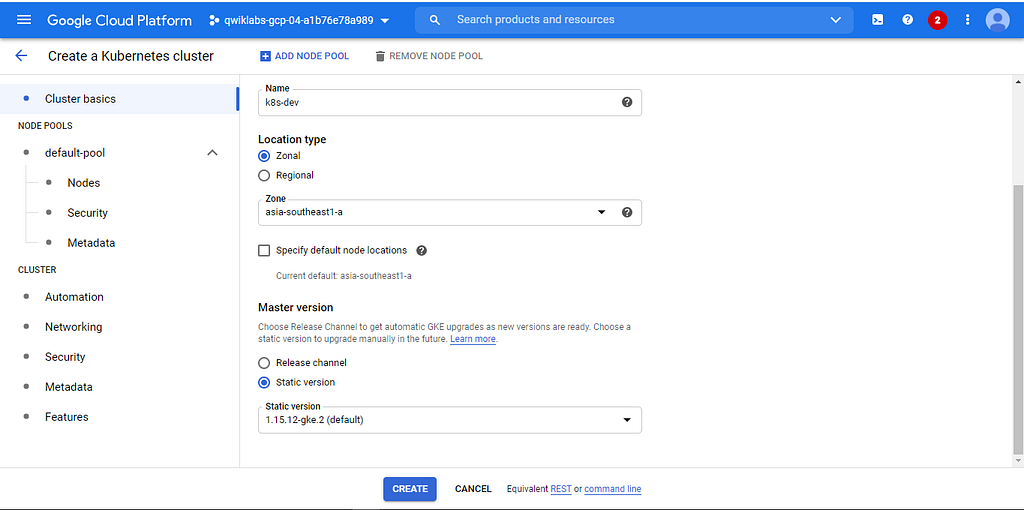Viewport: 1024px width, 510px height.
Task: Click help icon next to Zone dropdown
Action: click(x=627, y=212)
